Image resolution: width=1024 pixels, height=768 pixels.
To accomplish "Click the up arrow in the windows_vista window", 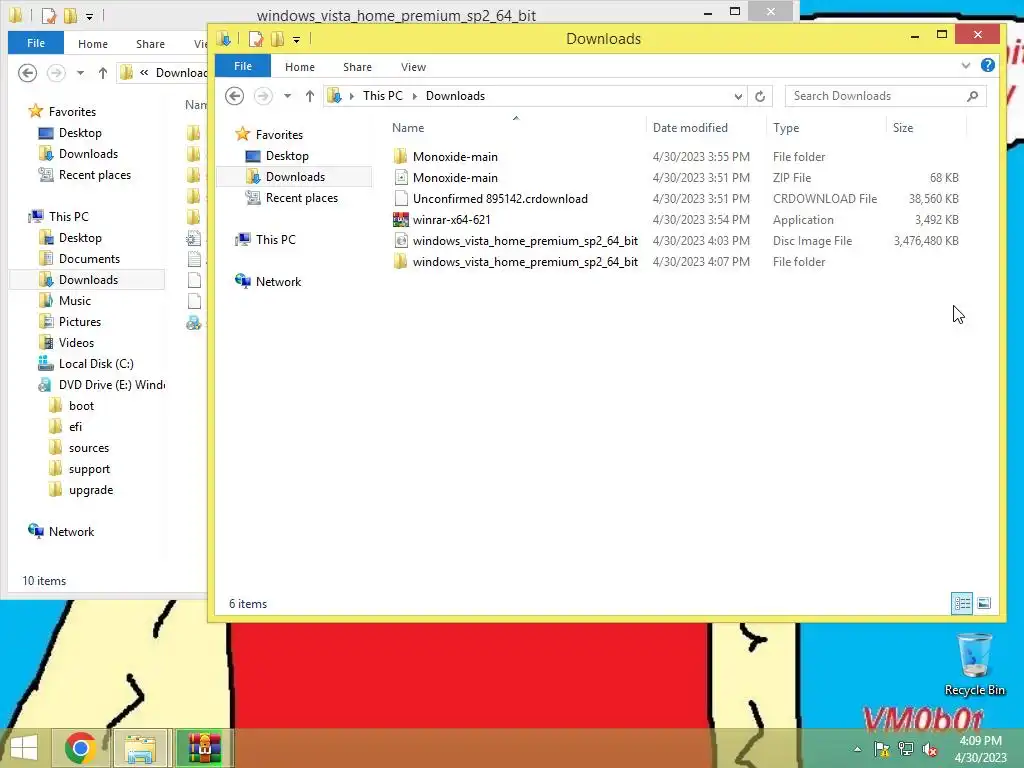I will 103,72.
